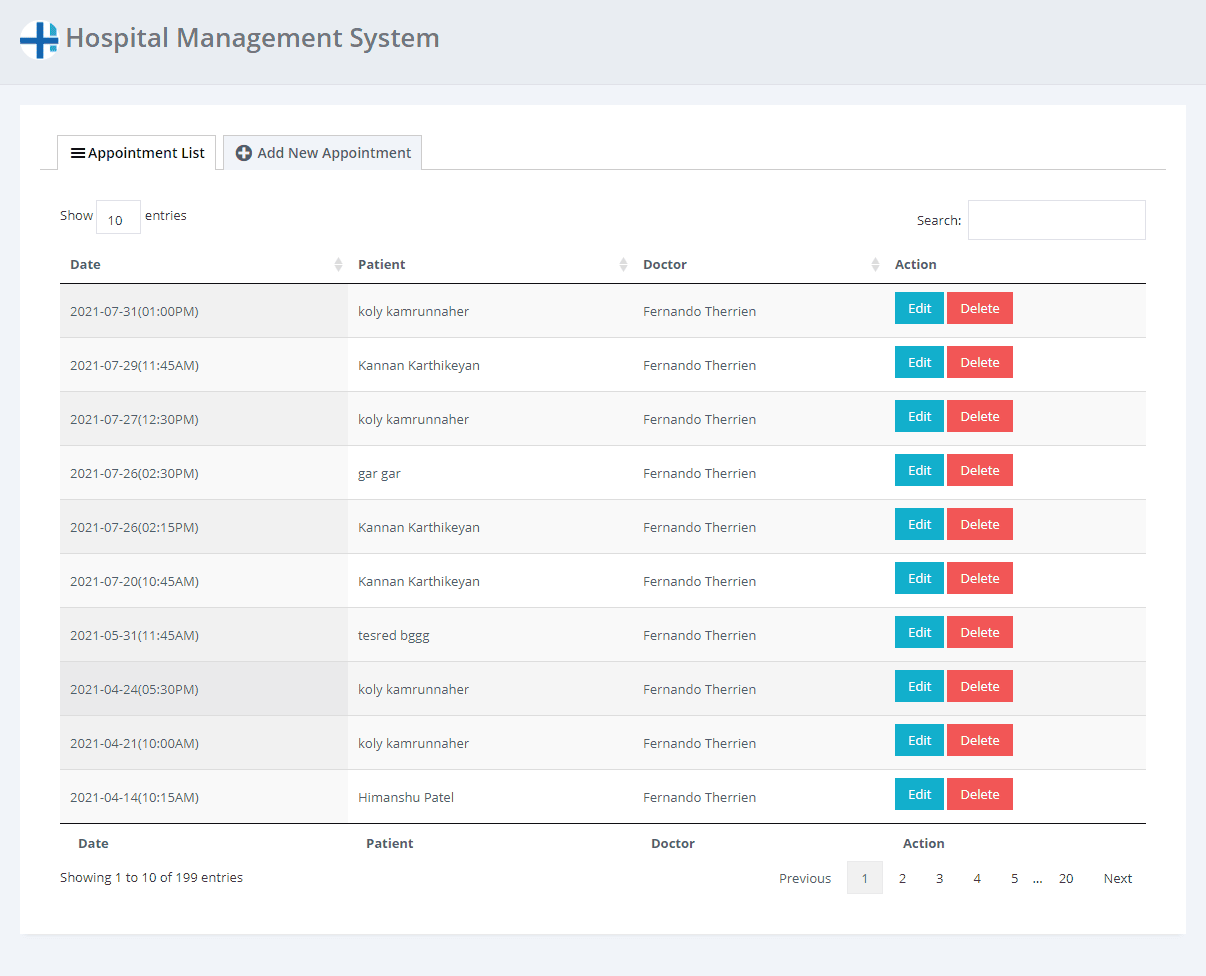Switch to the Appointment List tab
This screenshot has width=1206, height=976.
click(x=137, y=153)
